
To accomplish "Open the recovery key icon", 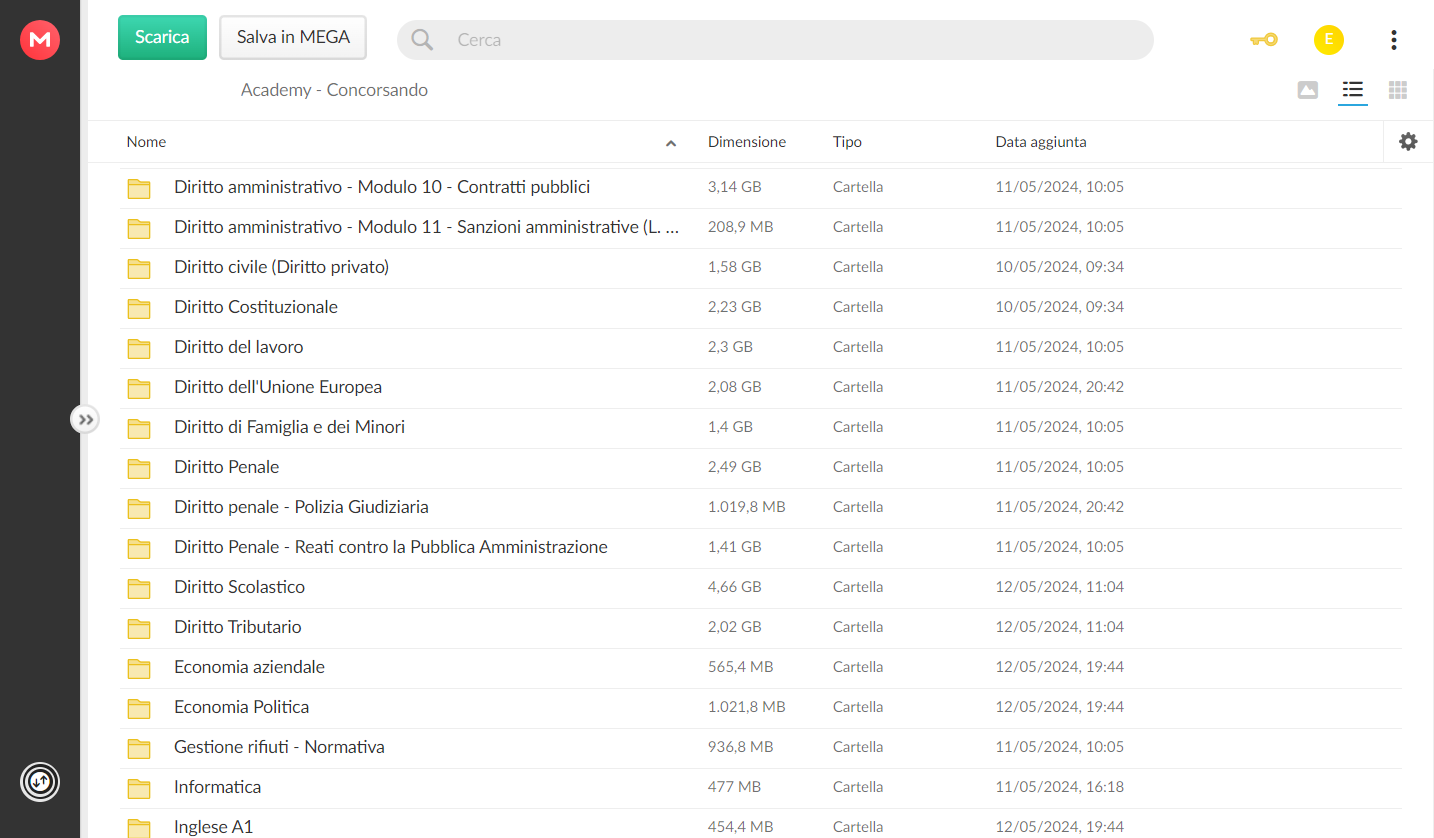I will 1264,40.
